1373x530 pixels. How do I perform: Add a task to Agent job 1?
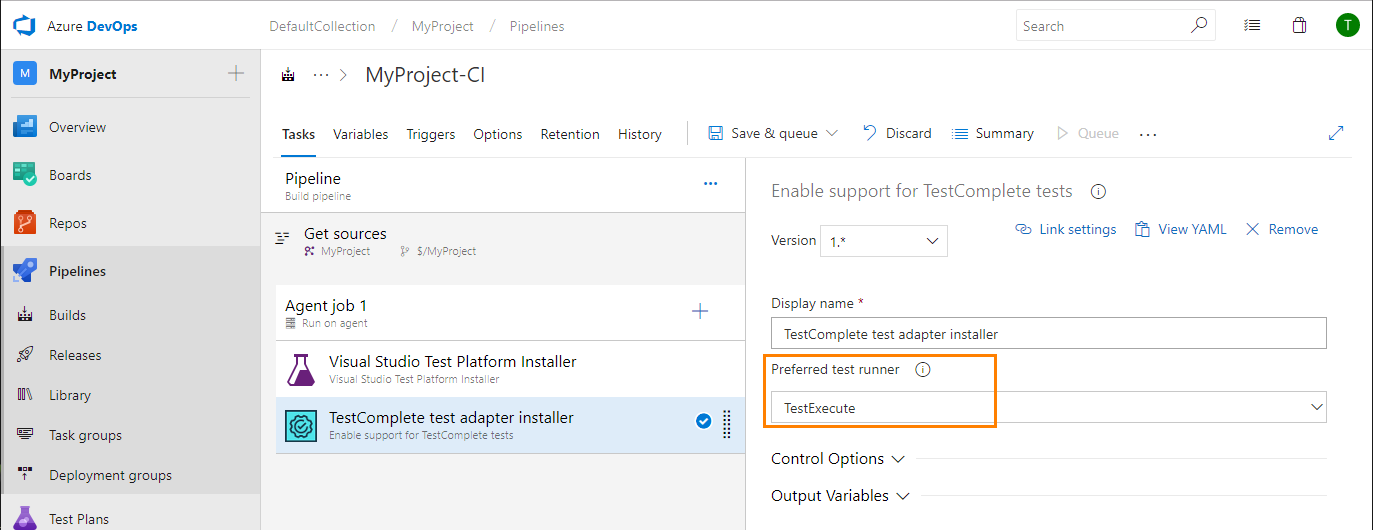pyautogui.click(x=700, y=312)
